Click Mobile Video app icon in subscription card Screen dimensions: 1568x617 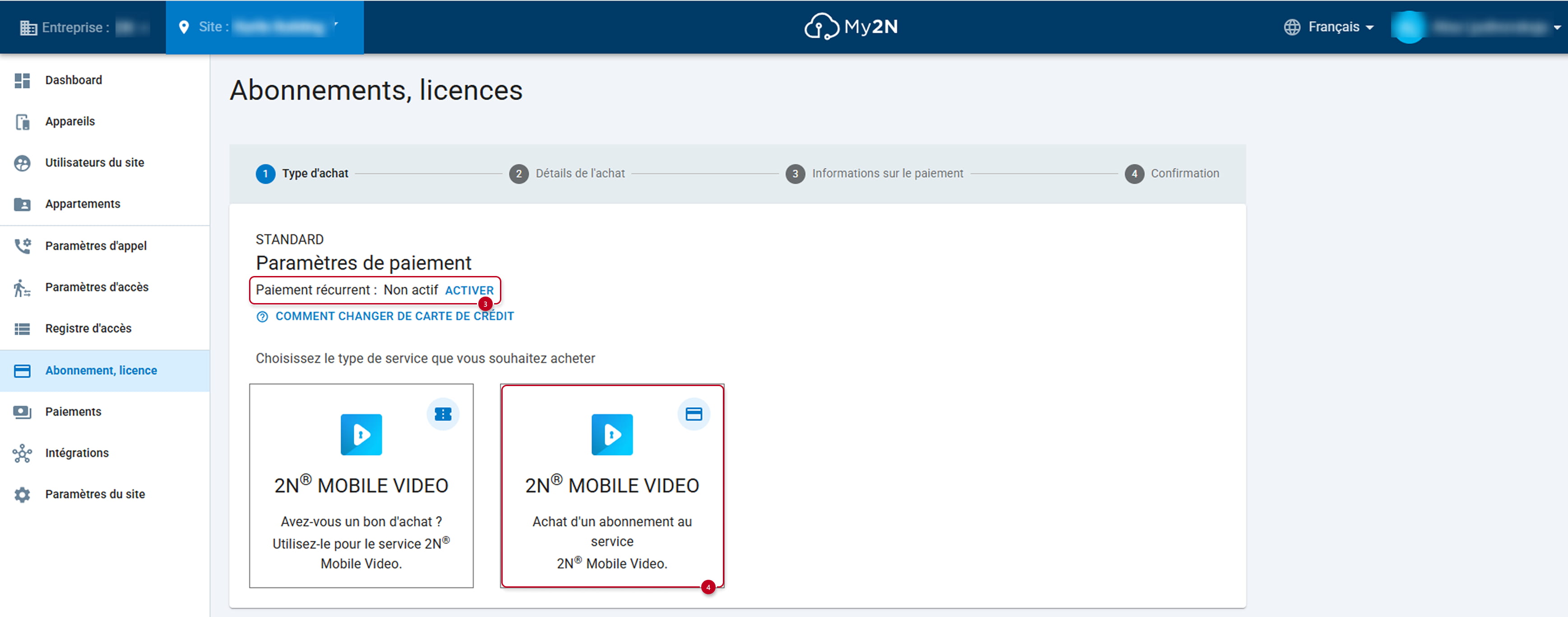tap(612, 434)
